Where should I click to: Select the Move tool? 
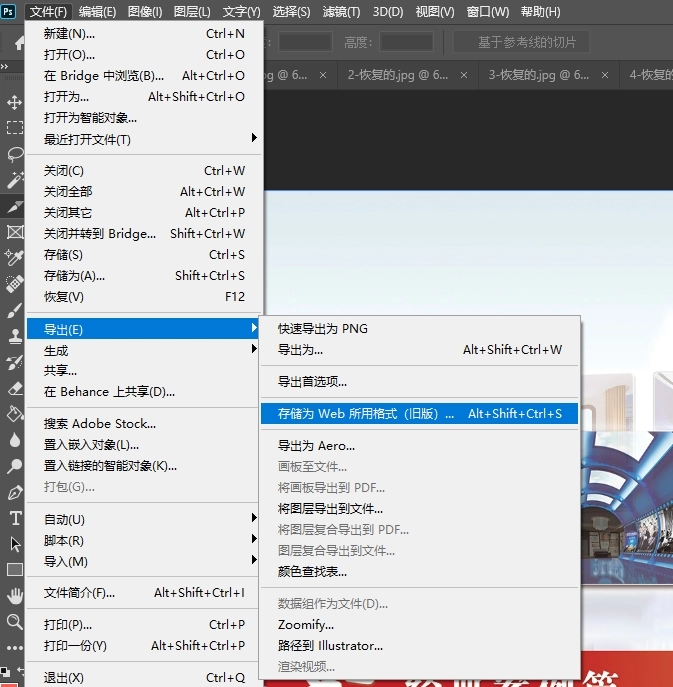pos(14,102)
